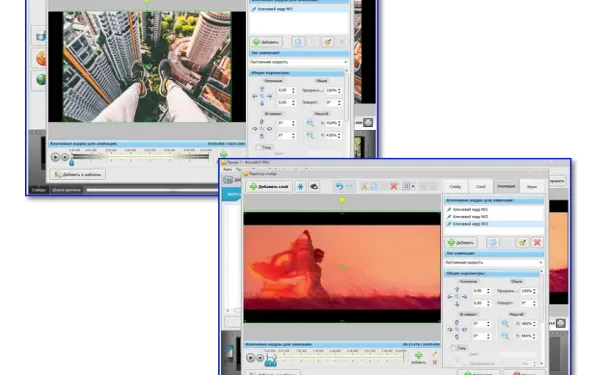Open animation type dropdown in upper-left window
This screenshot has width=600, height=375.
coord(298,62)
